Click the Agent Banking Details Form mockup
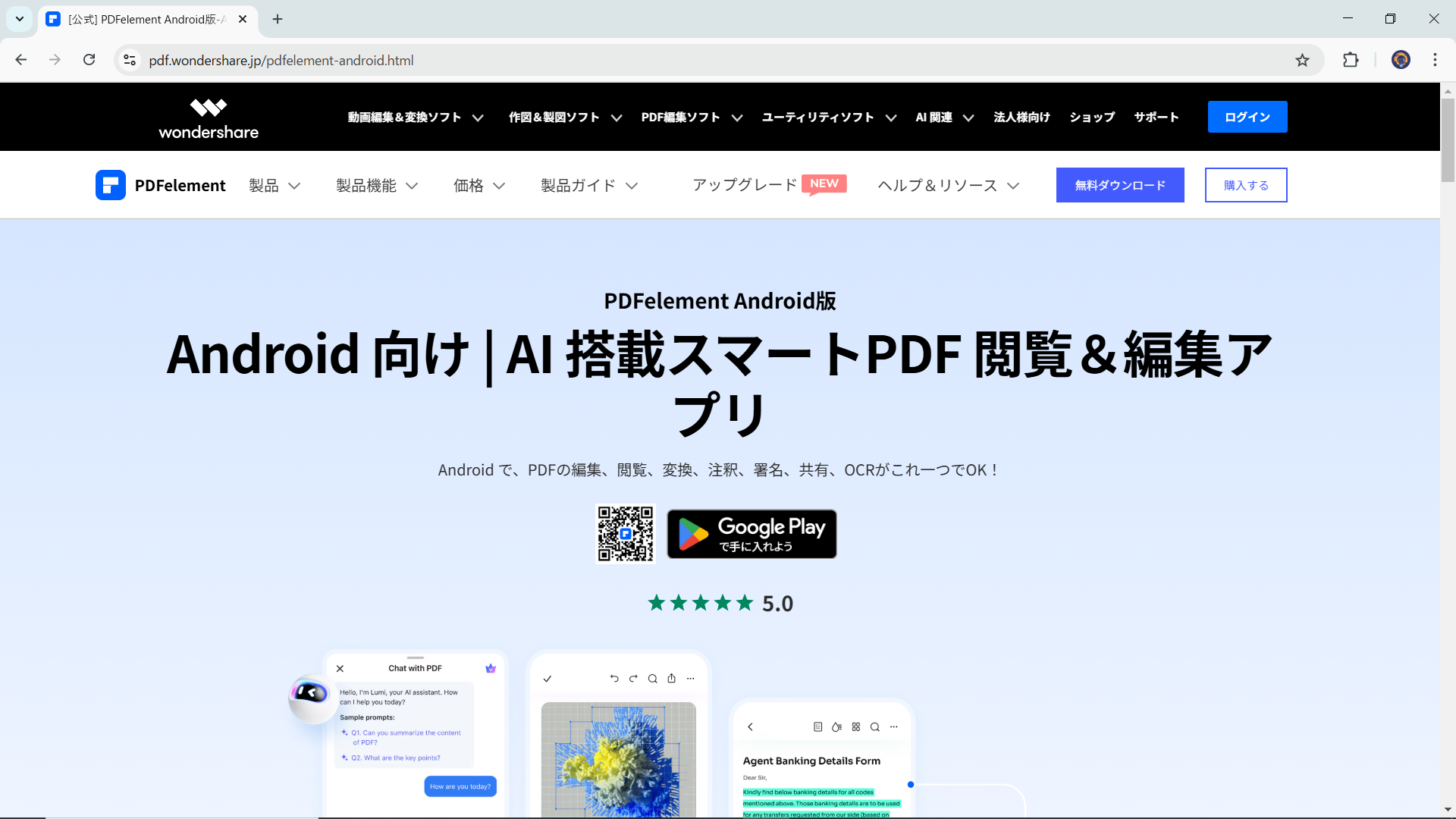The width and height of the screenshot is (1456, 819). coord(822,758)
